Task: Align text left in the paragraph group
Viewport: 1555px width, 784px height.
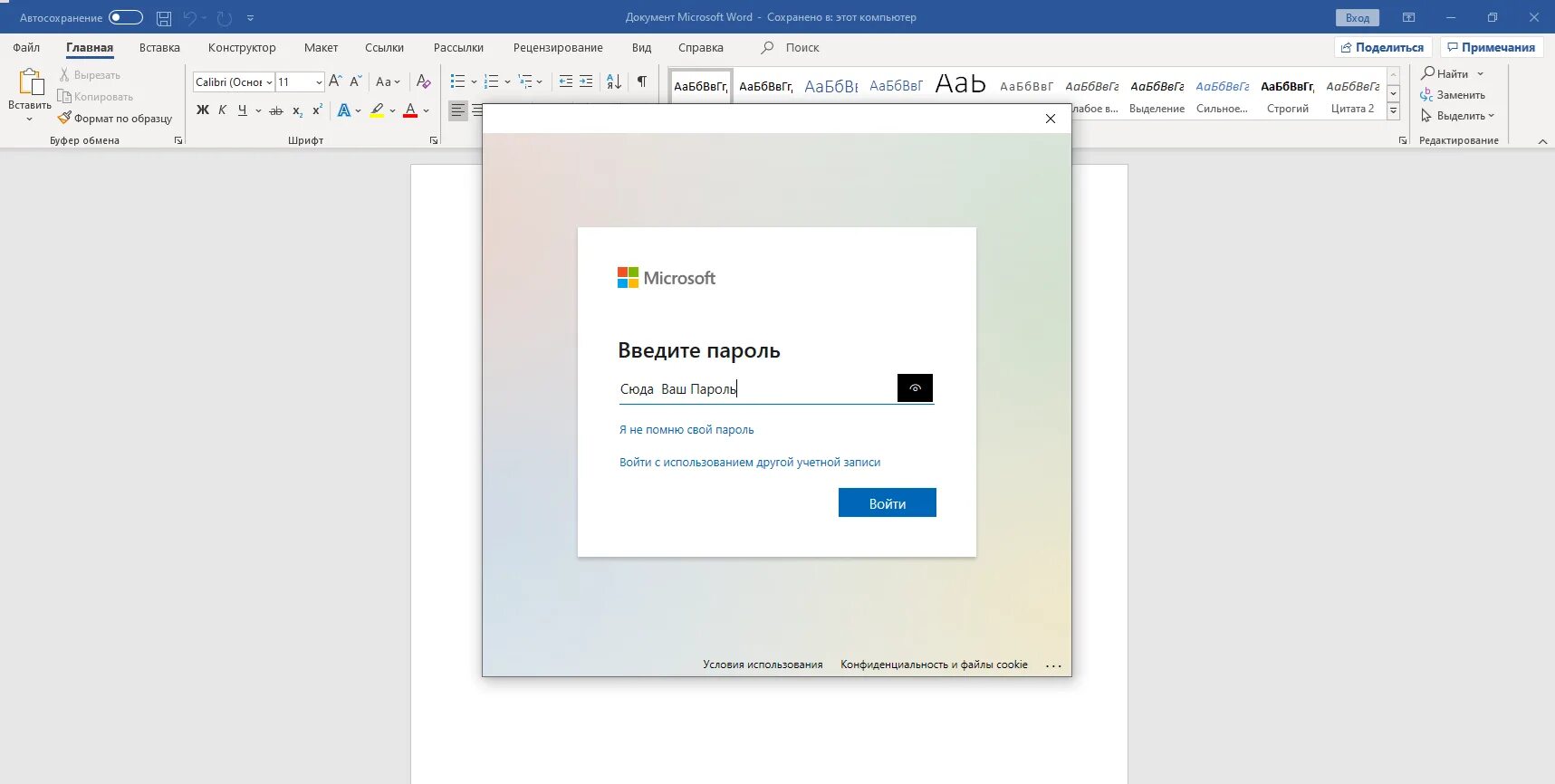Action: 458,110
